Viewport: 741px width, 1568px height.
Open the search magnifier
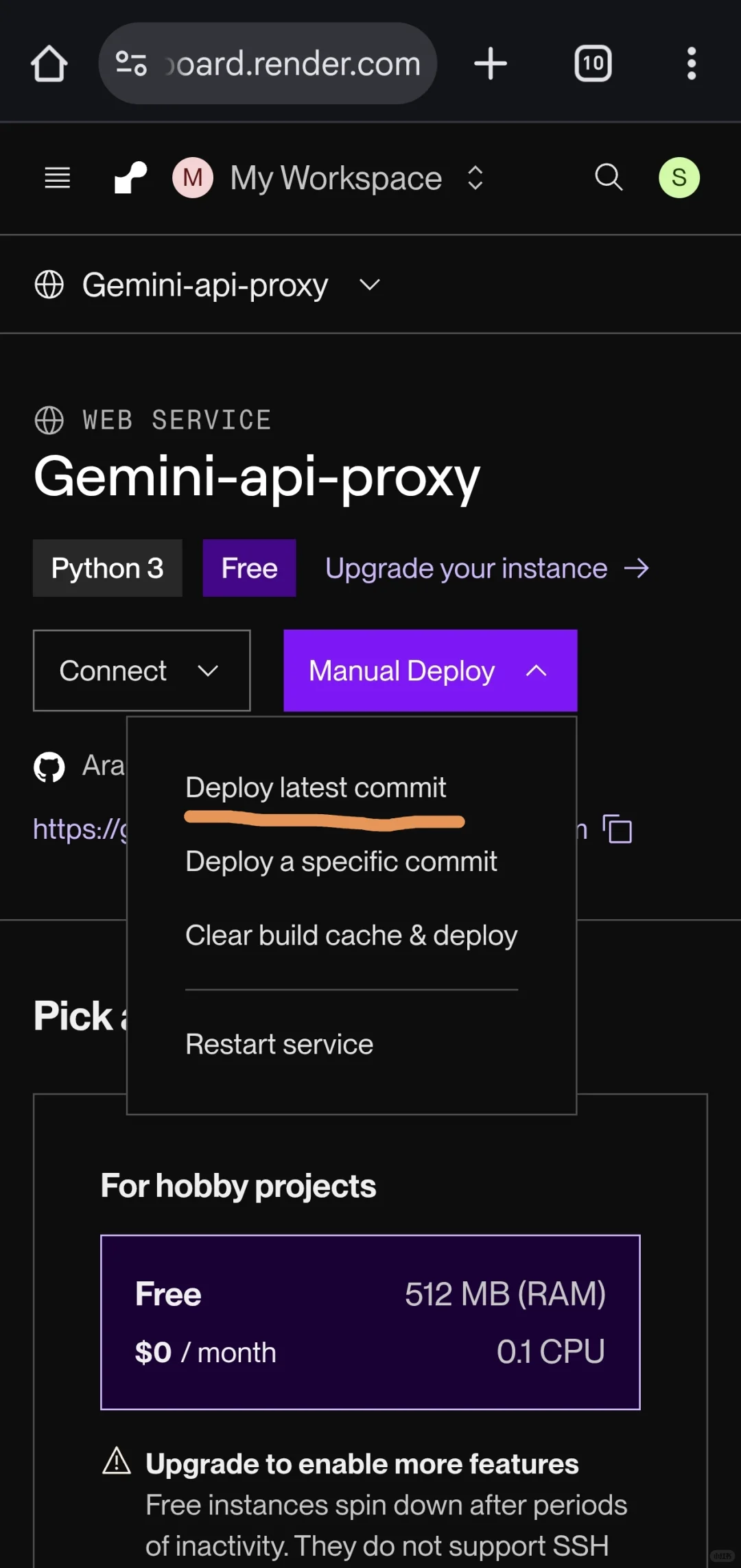tap(609, 177)
